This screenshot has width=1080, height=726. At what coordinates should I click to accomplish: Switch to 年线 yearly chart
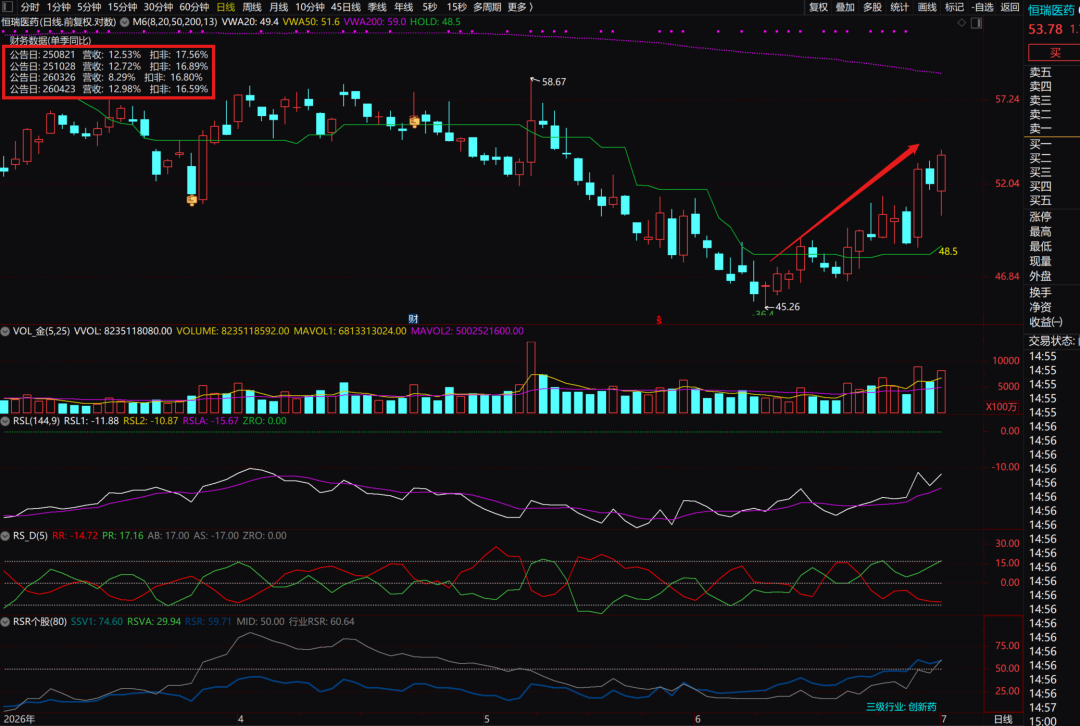coord(404,7)
